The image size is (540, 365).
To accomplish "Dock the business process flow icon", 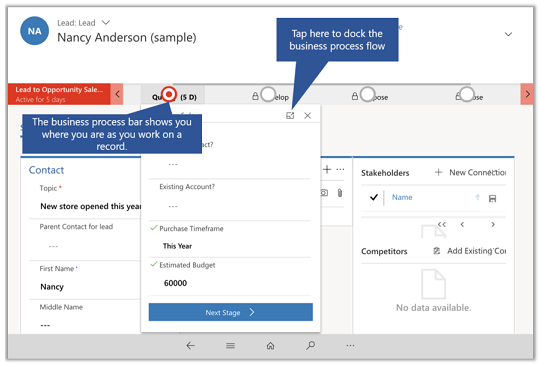I will 290,116.
